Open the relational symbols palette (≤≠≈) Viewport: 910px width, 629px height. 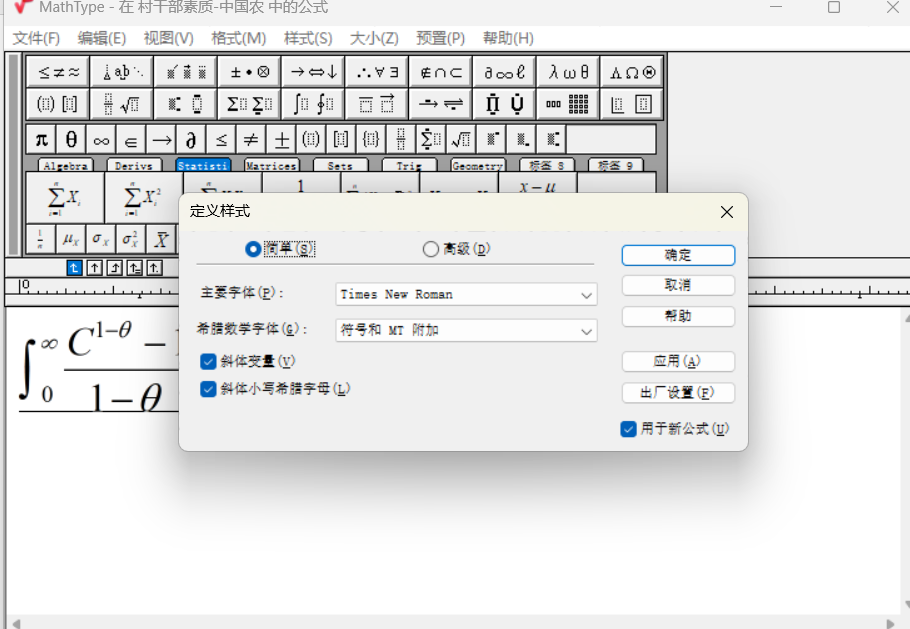coord(57,72)
